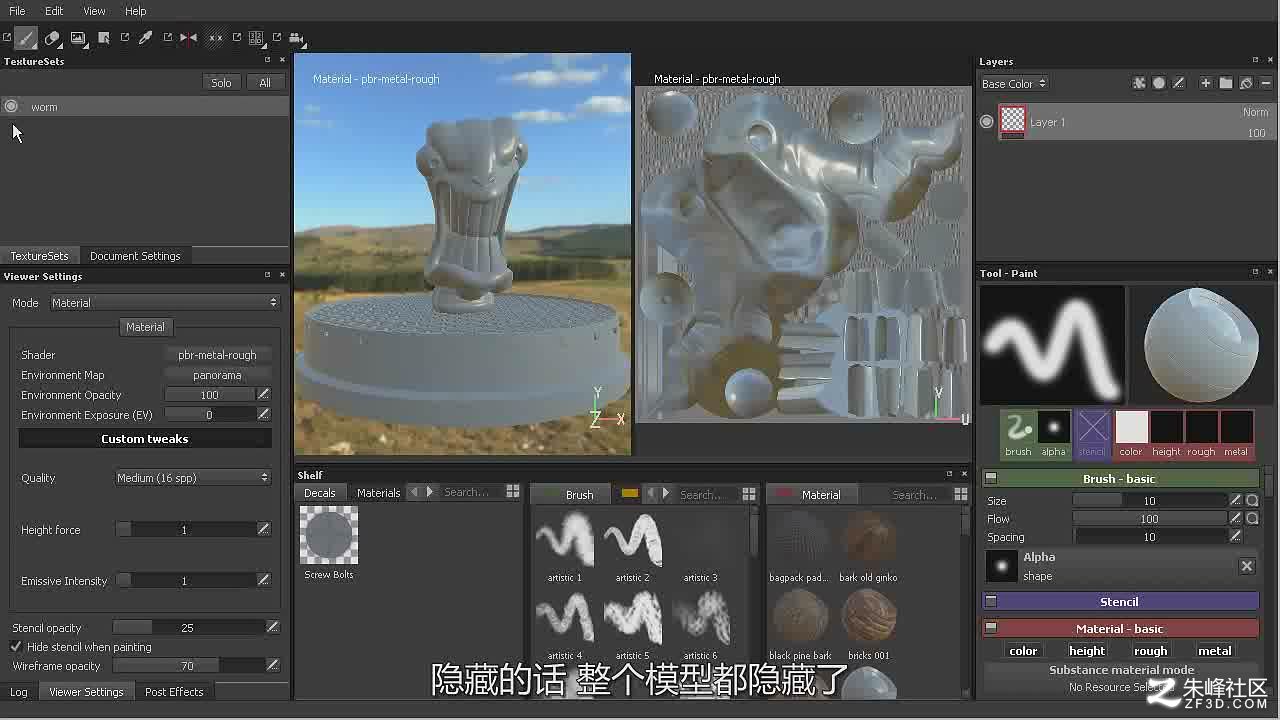This screenshot has height=720, width=1280.
Task: Select the Paint brush tool in toolbar
Action: (26, 38)
